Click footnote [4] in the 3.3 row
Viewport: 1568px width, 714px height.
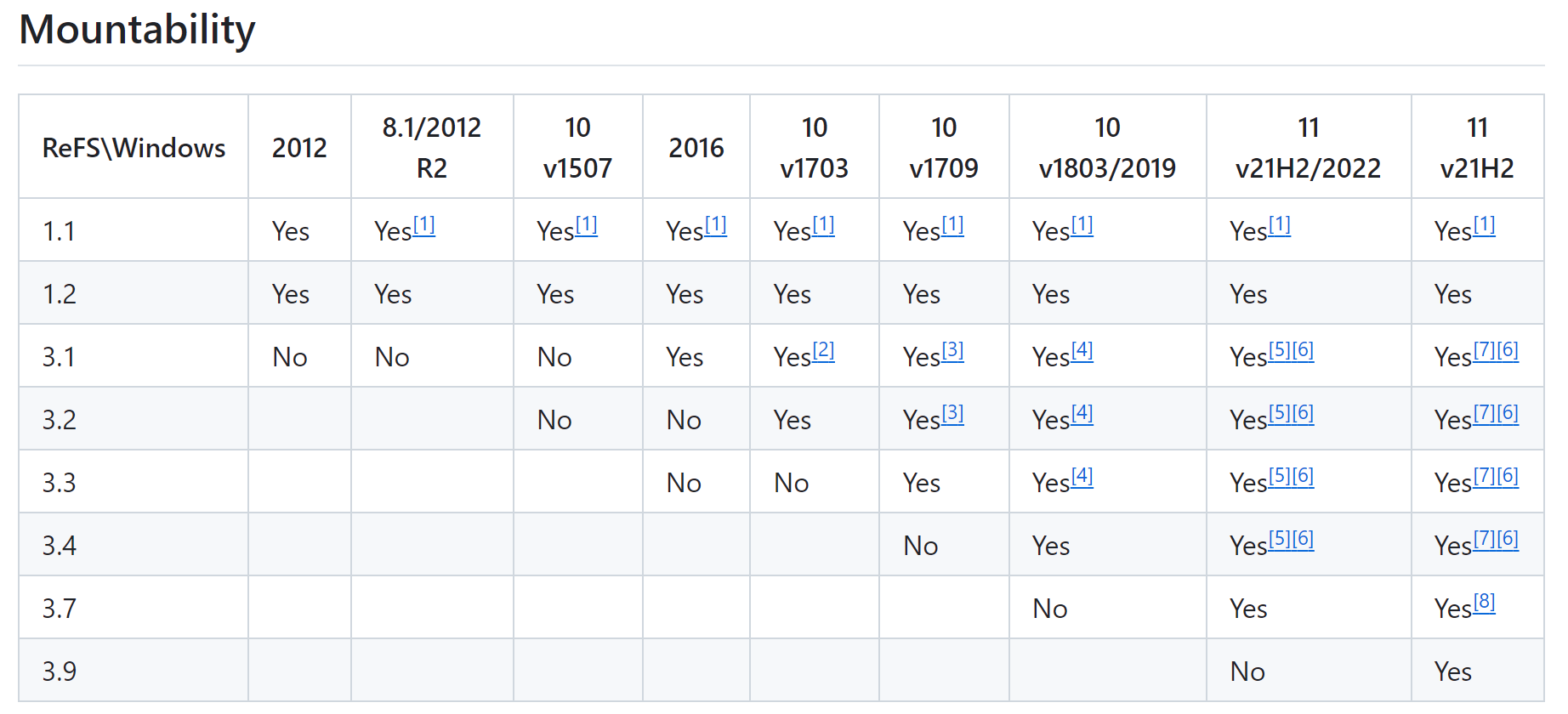coord(1082,476)
